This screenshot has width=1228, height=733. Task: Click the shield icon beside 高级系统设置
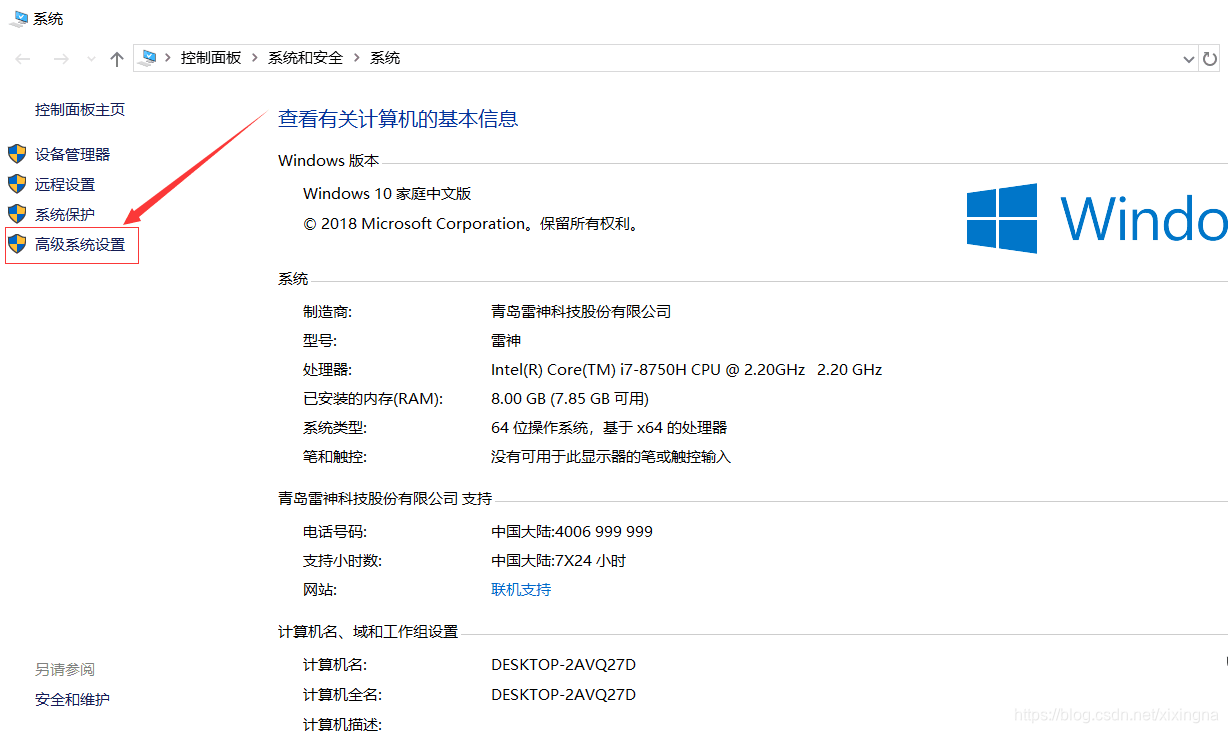[x=17, y=244]
